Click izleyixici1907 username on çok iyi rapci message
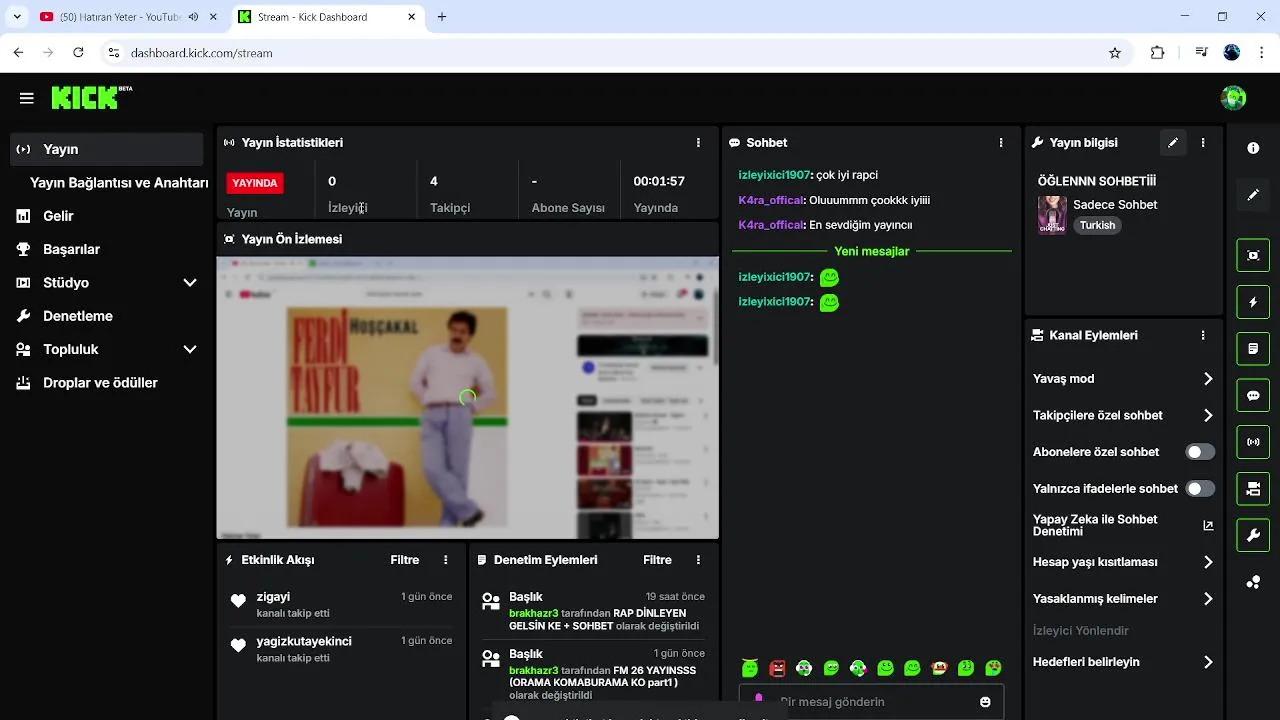This screenshot has width=1280, height=720. coord(774,175)
